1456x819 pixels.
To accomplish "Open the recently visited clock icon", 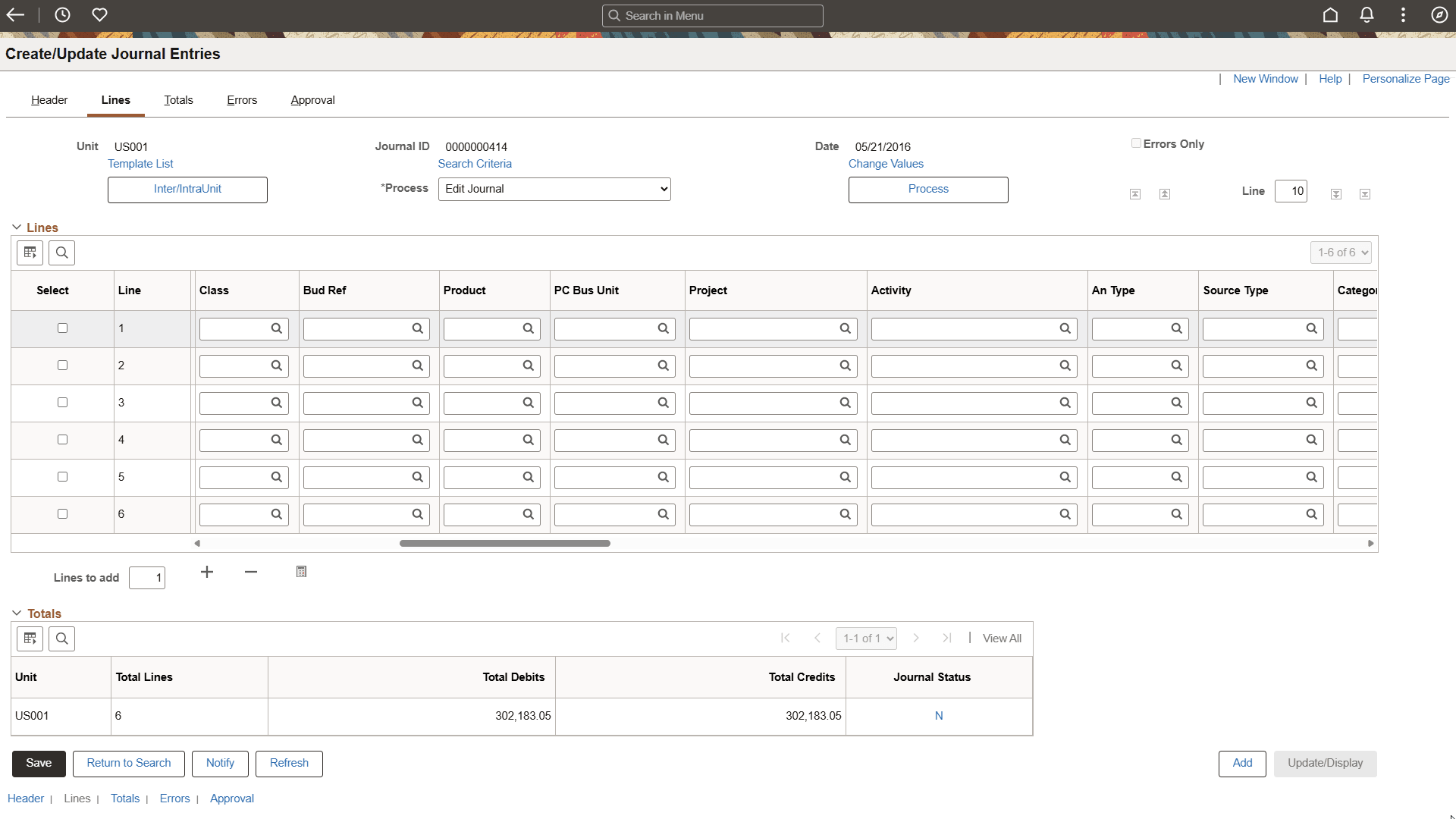I will (62, 15).
